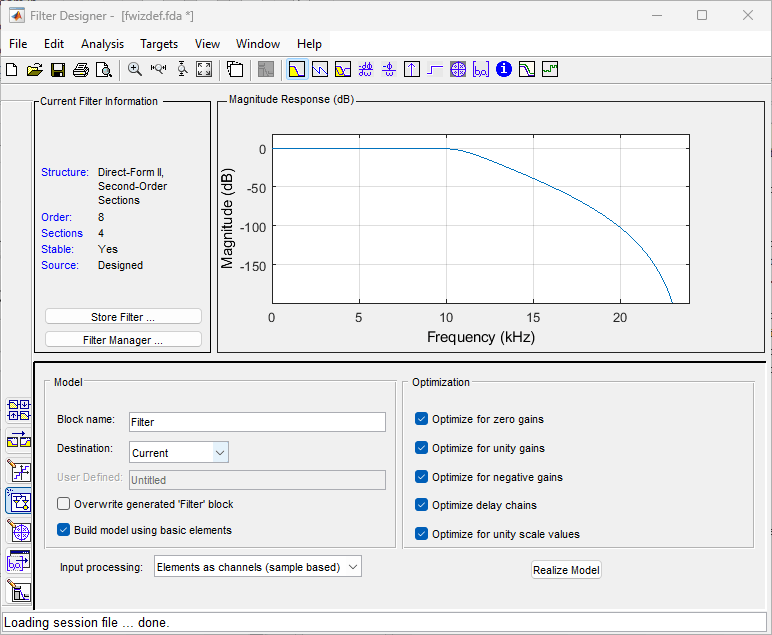Open the Filter Information view

[504, 70]
